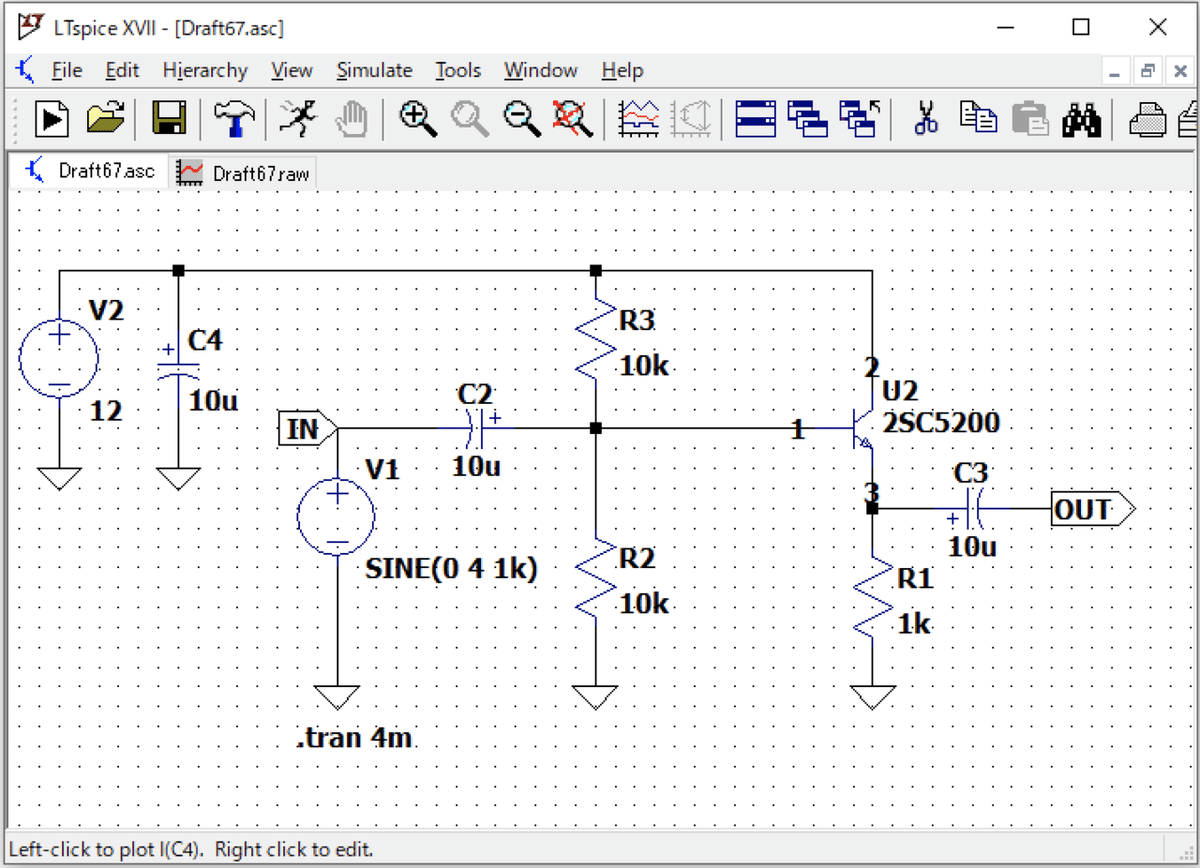The image size is (1200, 868).
Task: Click the Halt hand icon
Action: (x=350, y=119)
